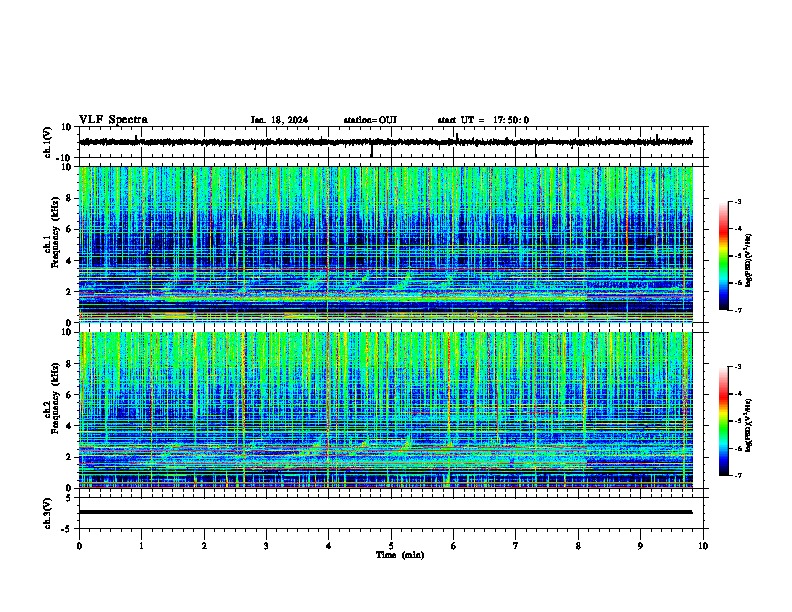The height and width of the screenshot is (612, 792).
Task: Click the "-7" label on ch.2 color bar
Action: [738, 475]
